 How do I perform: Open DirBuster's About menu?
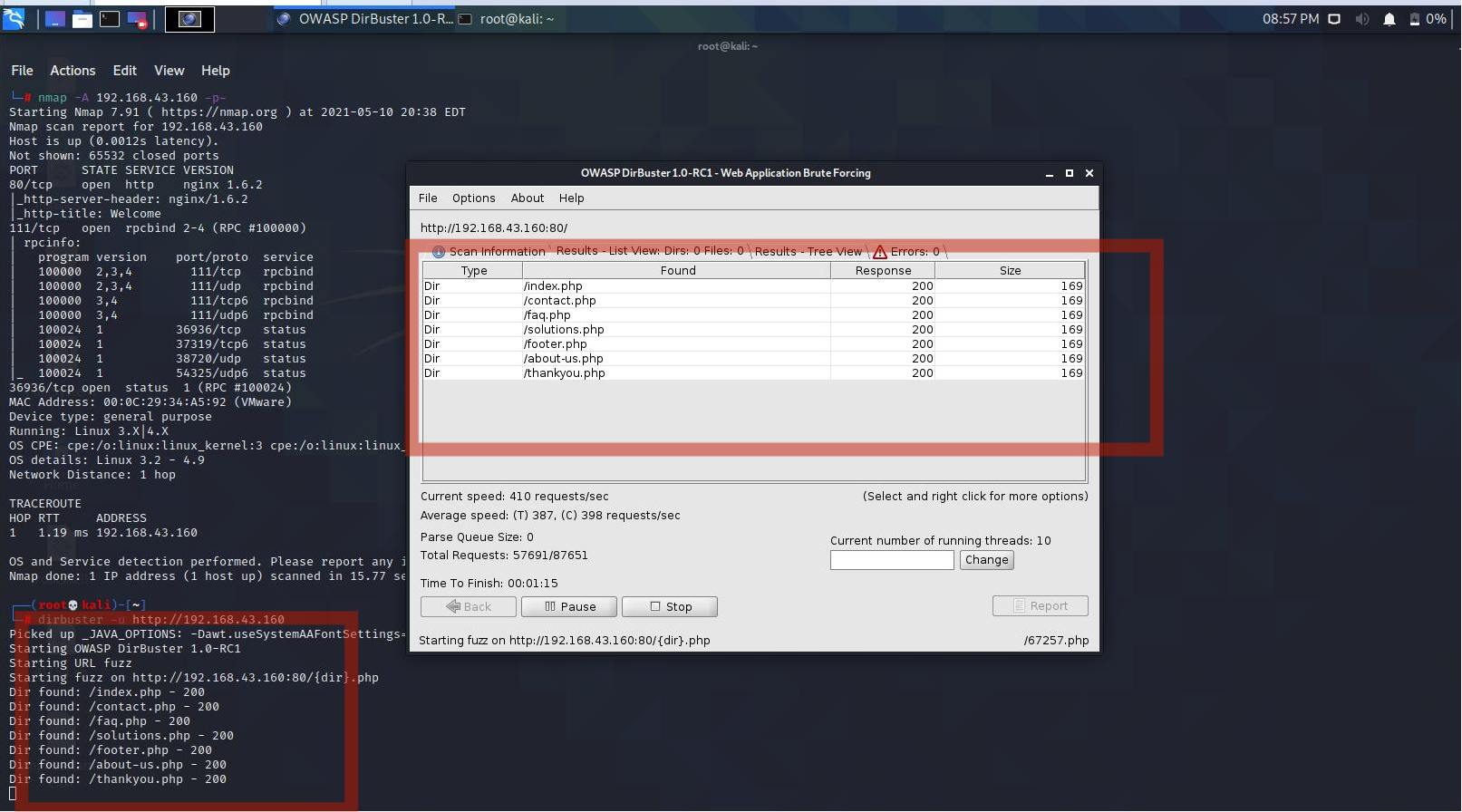(528, 198)
